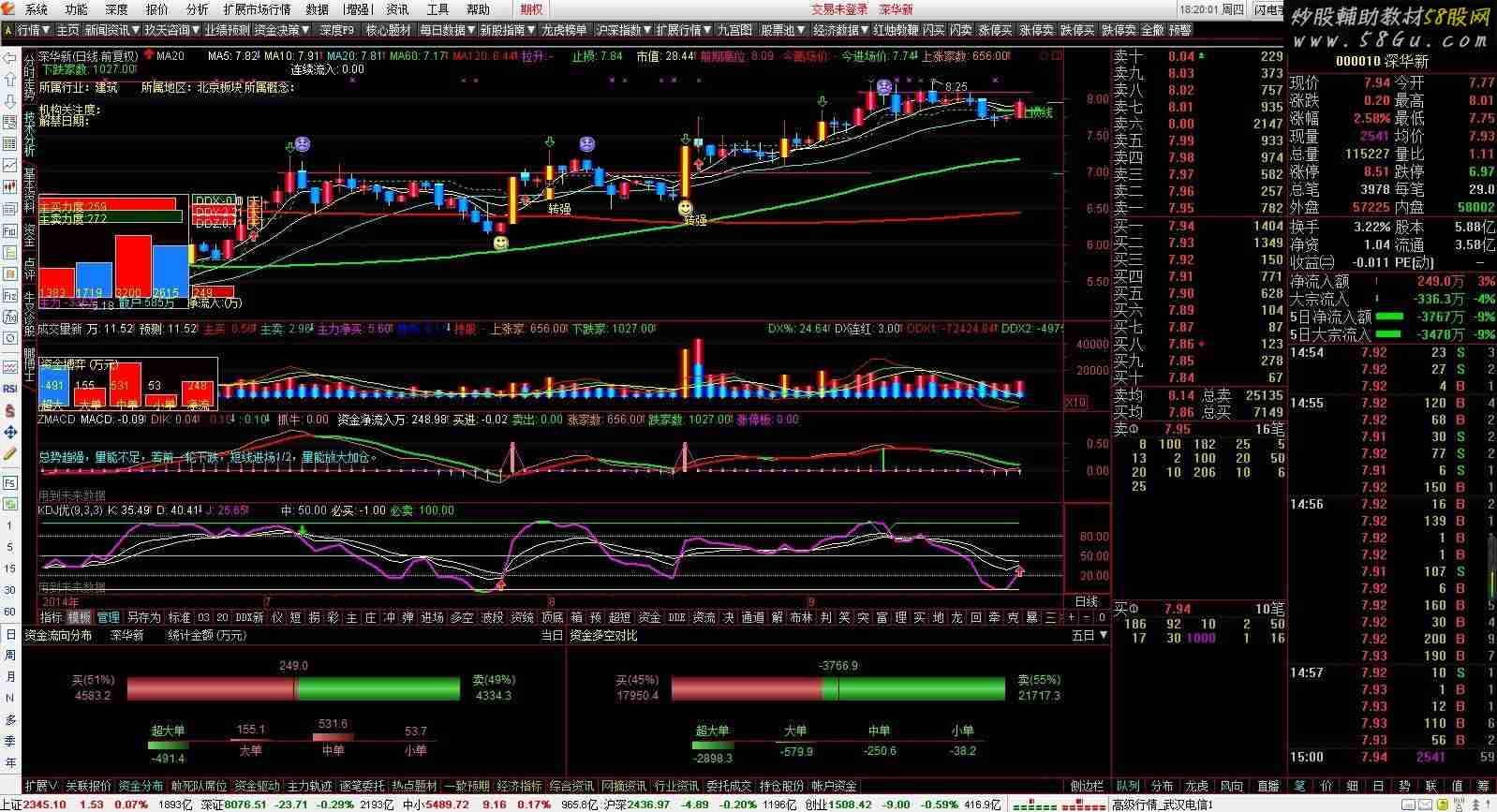Click the minus zoom button in indicator bar
Viewport: 1497px width, 812px height.
point(1086,617)
